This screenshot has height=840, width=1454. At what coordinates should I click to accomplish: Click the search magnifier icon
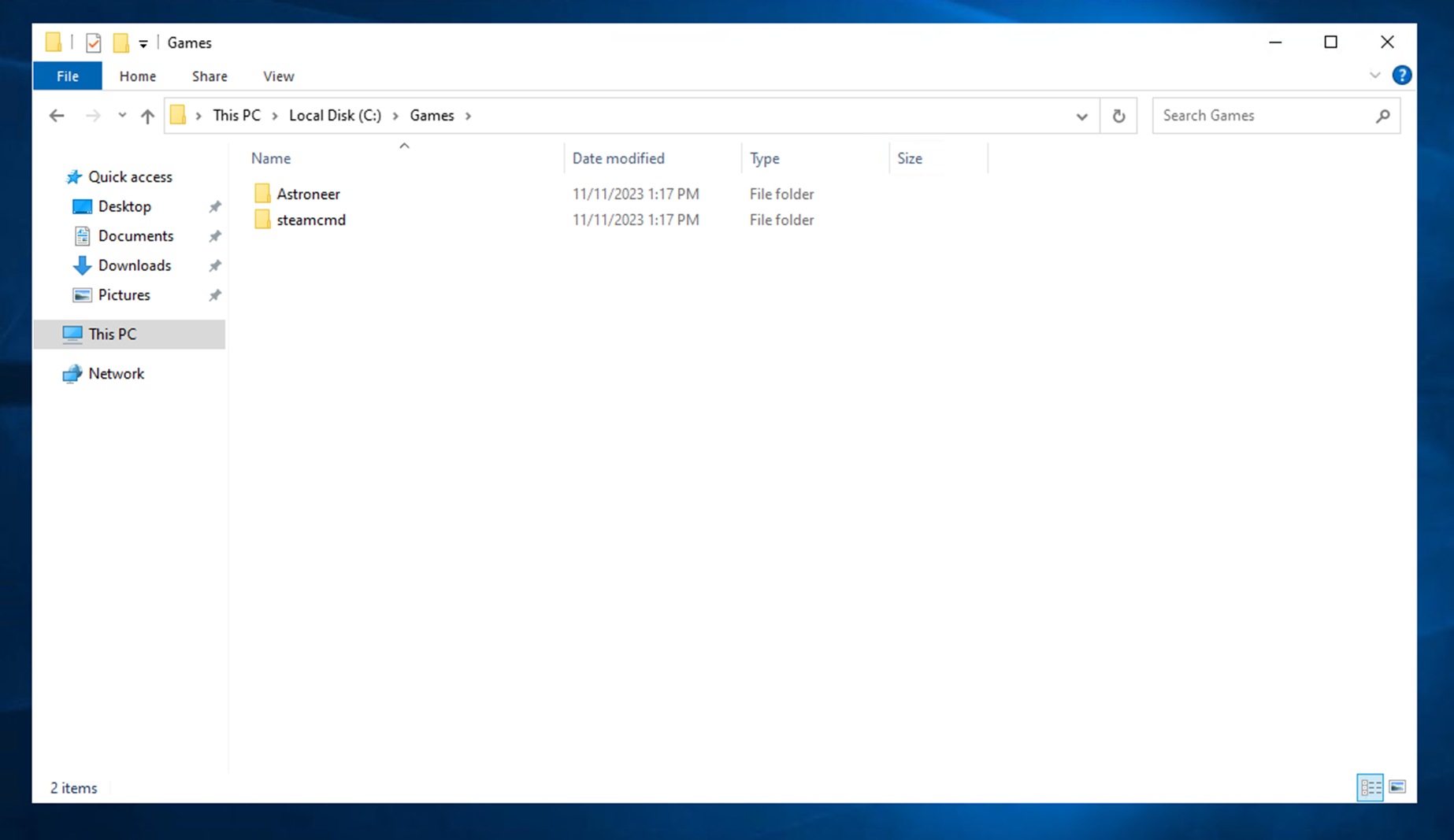click(1382, 116)
